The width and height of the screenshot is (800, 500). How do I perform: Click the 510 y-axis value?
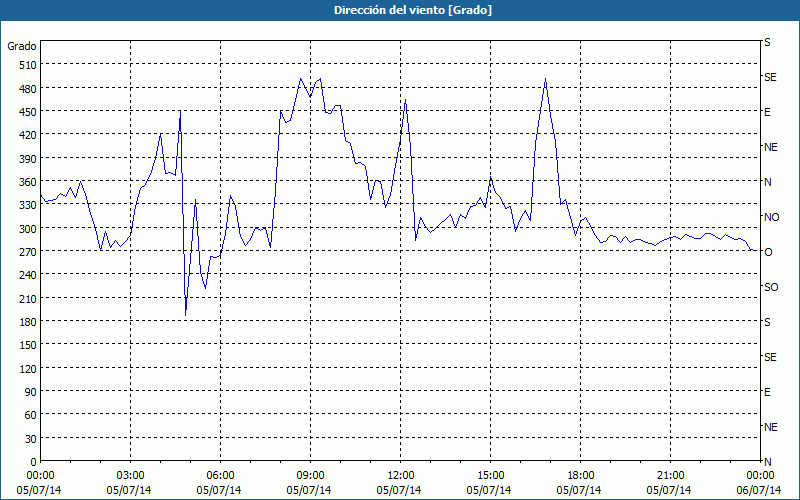[x=28, y=65]
